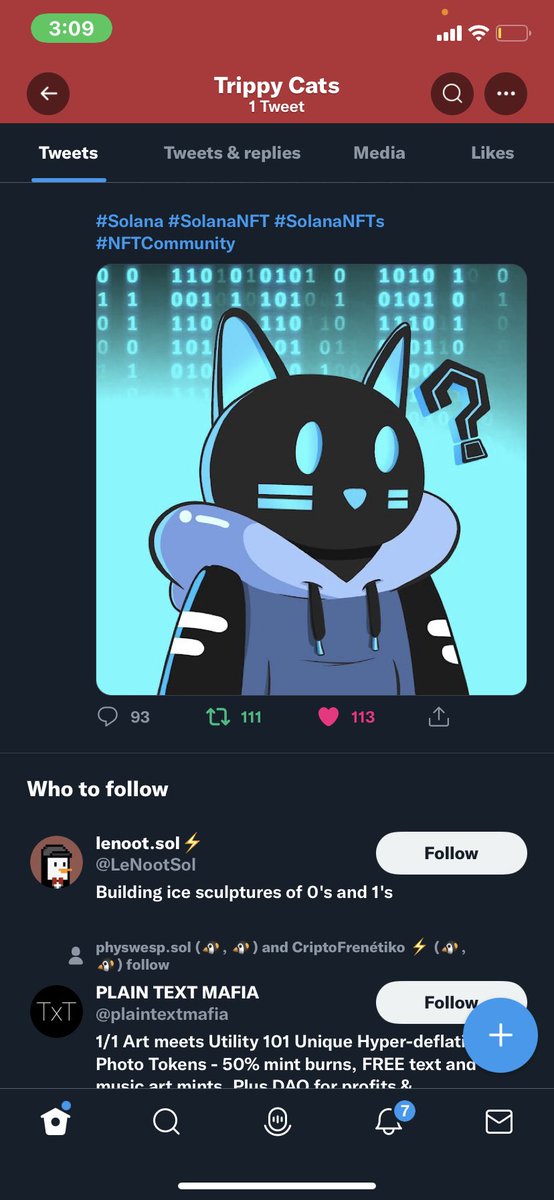The height and width of the screenshot is (1200, 554).
Task: Reply to the tweet via comment icon
Action: point(109,717)
